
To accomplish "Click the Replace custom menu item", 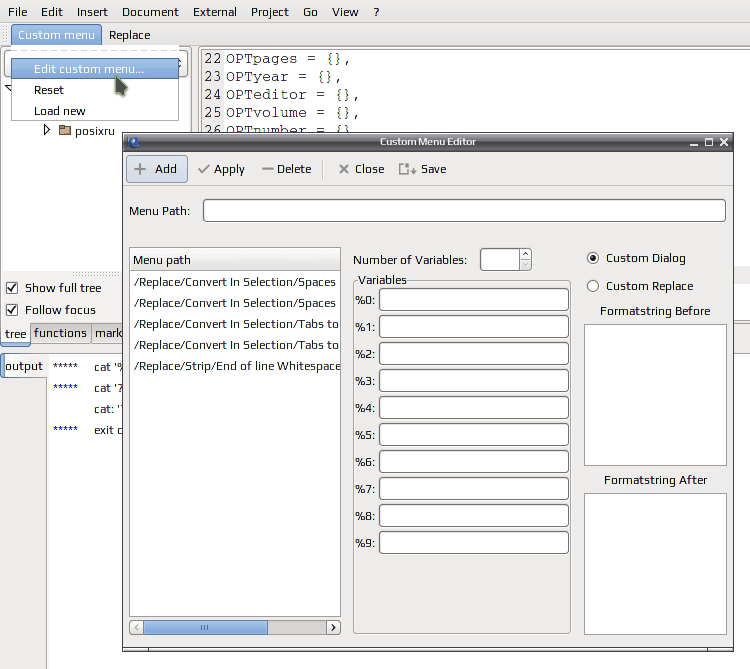I will pos(130,35).
